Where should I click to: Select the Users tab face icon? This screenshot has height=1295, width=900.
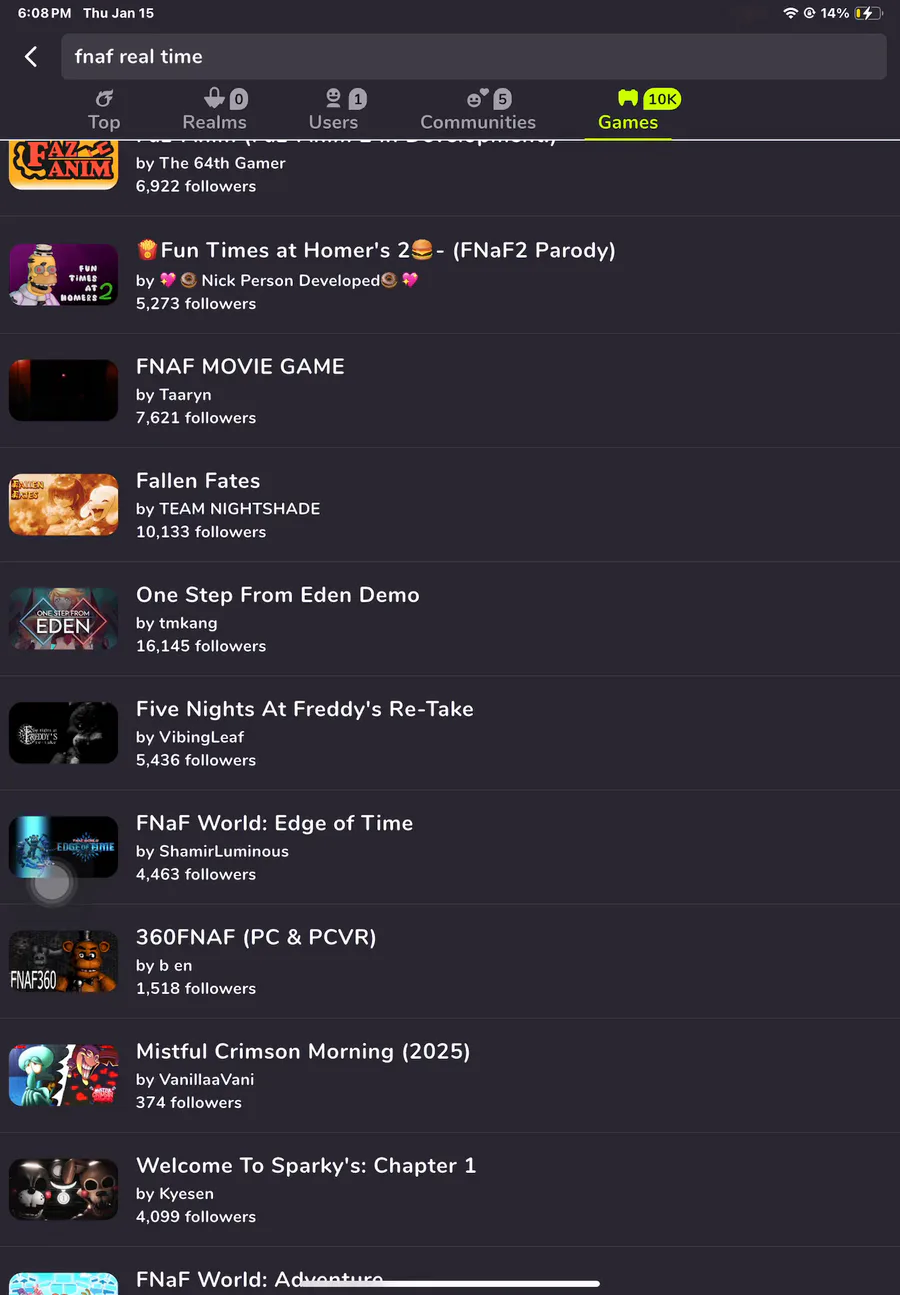pos(334,98)
